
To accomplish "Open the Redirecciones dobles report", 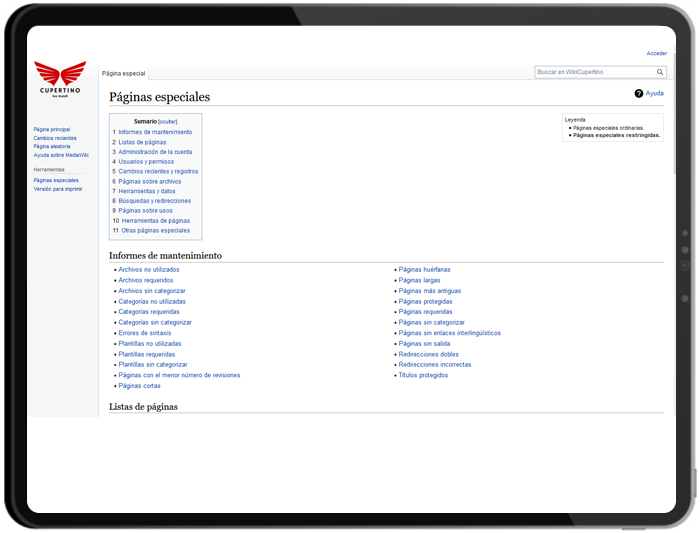I will [x=428, y=354].
